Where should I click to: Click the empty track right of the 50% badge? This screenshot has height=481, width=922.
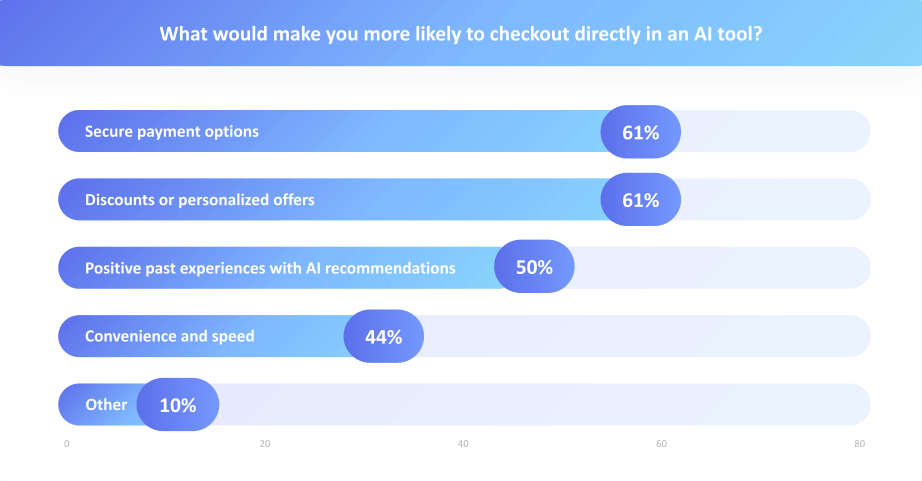coord(720,268)
